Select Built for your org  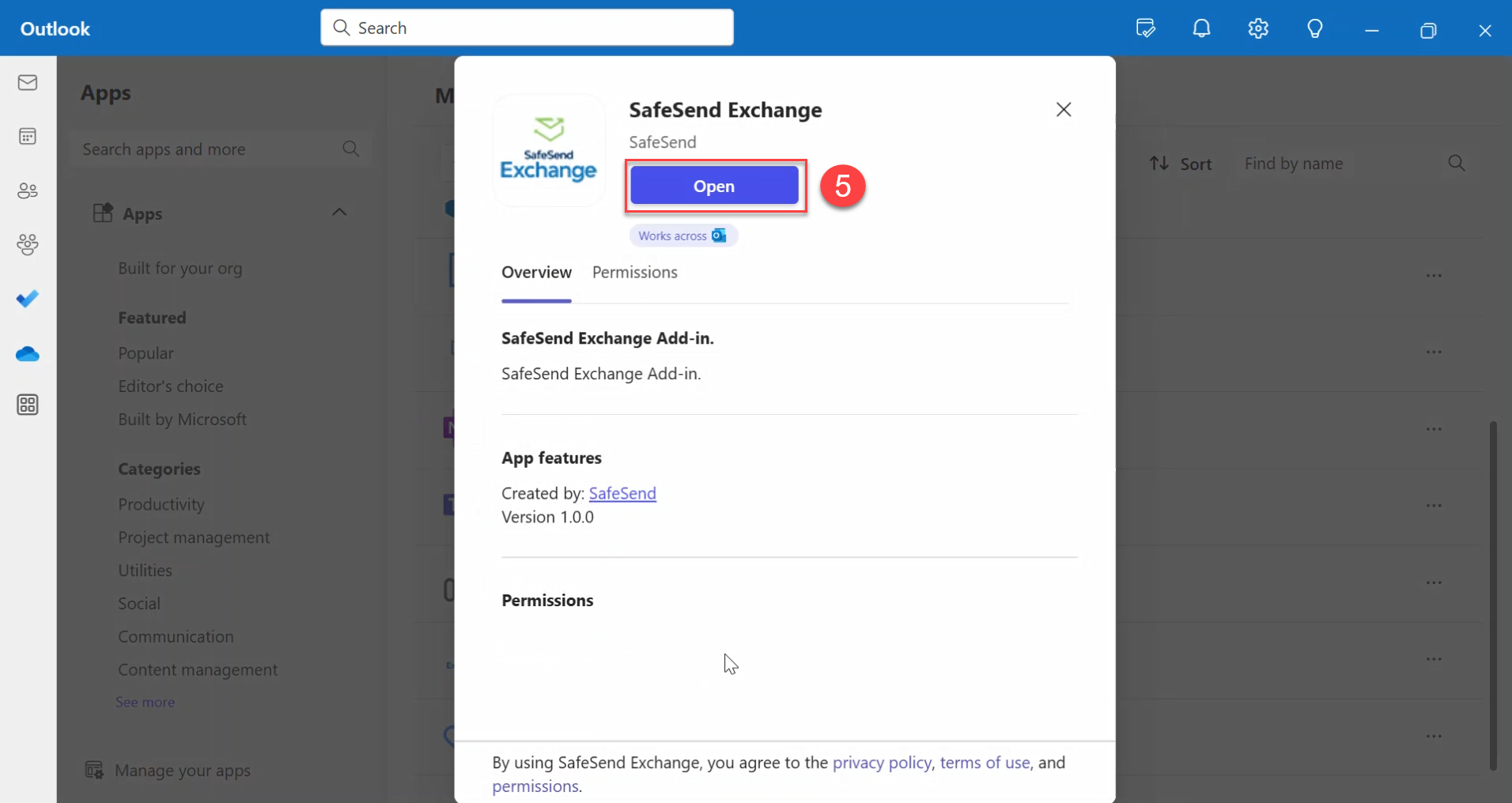(x=180, y=268)
